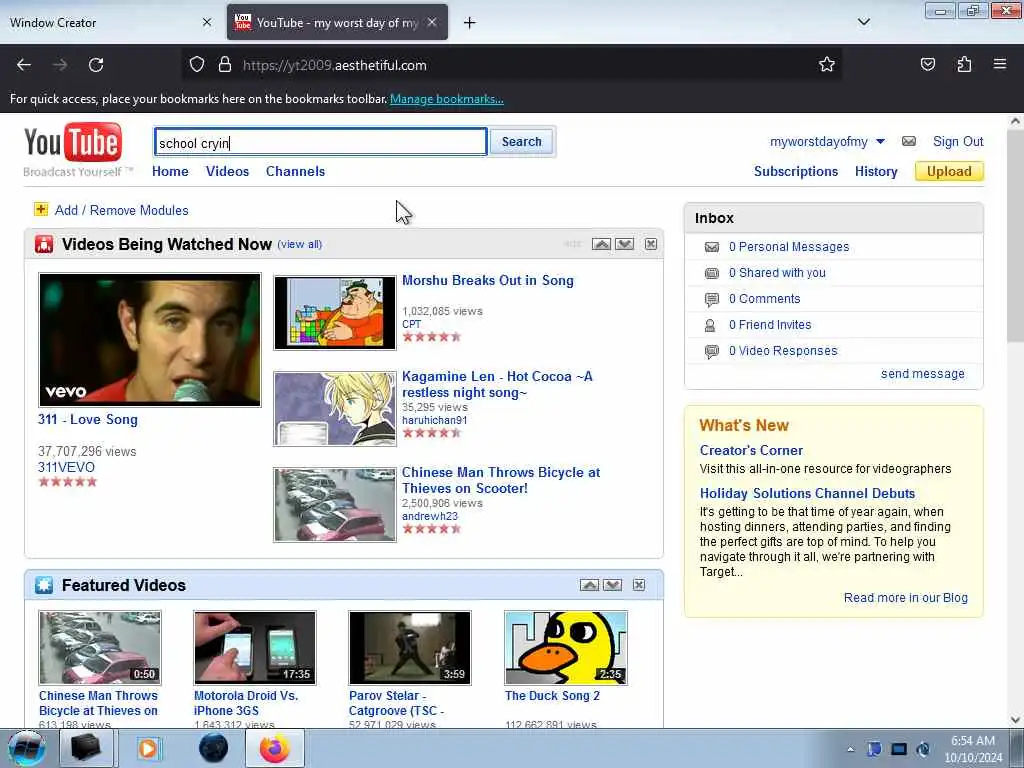Viewport: 1024px width, 768px height.
Task: Click view all beside Videos Being Watched Now
Action: click(300, 244)
